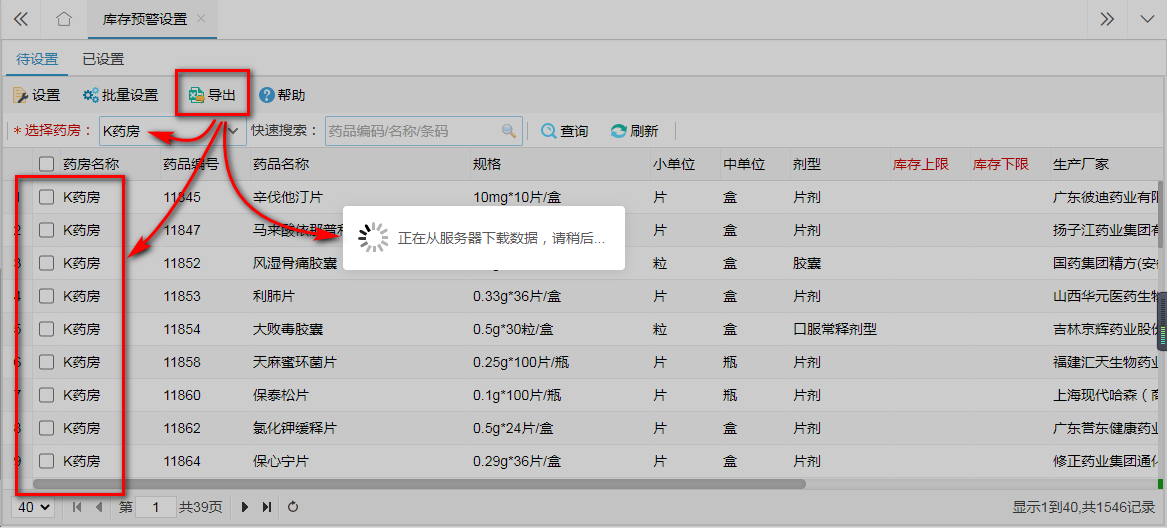Open the 选择药房 pharmacy dropdown

point(234,131)
